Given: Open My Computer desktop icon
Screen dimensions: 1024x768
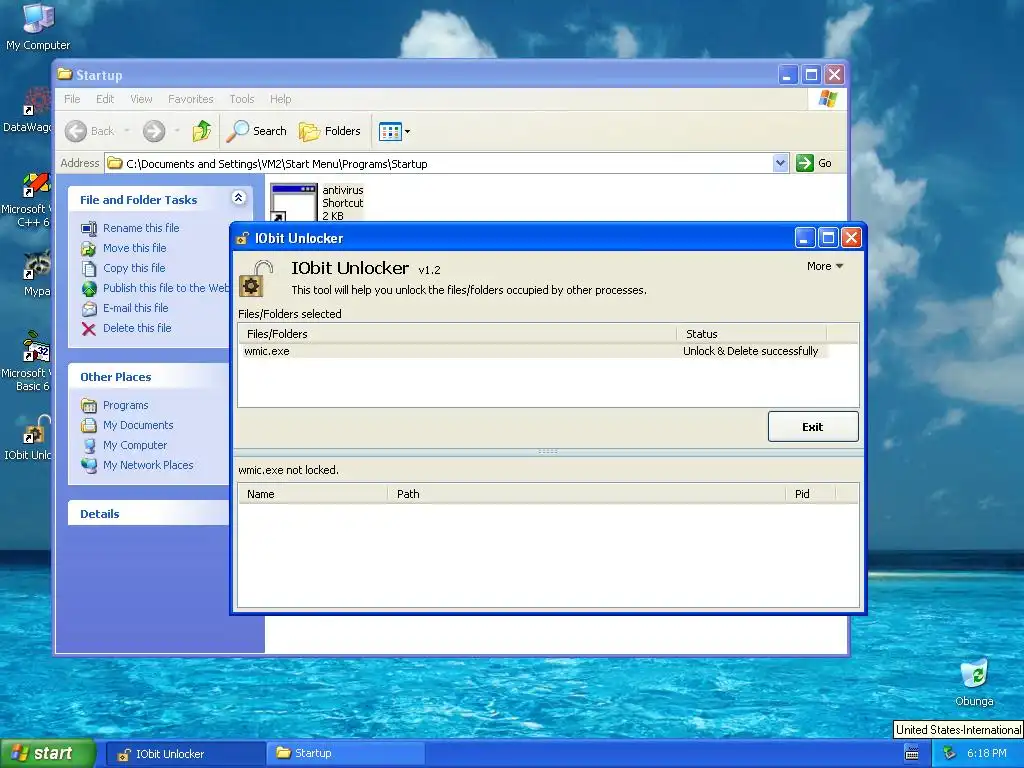Looking at the screenshot, I should 38,26.
